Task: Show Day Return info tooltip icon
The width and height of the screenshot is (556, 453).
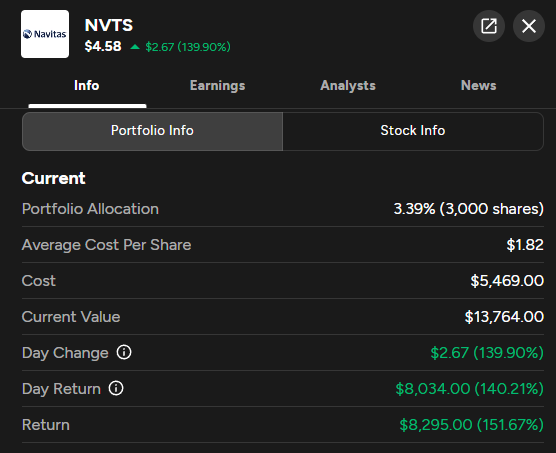Action: (116, 388)
